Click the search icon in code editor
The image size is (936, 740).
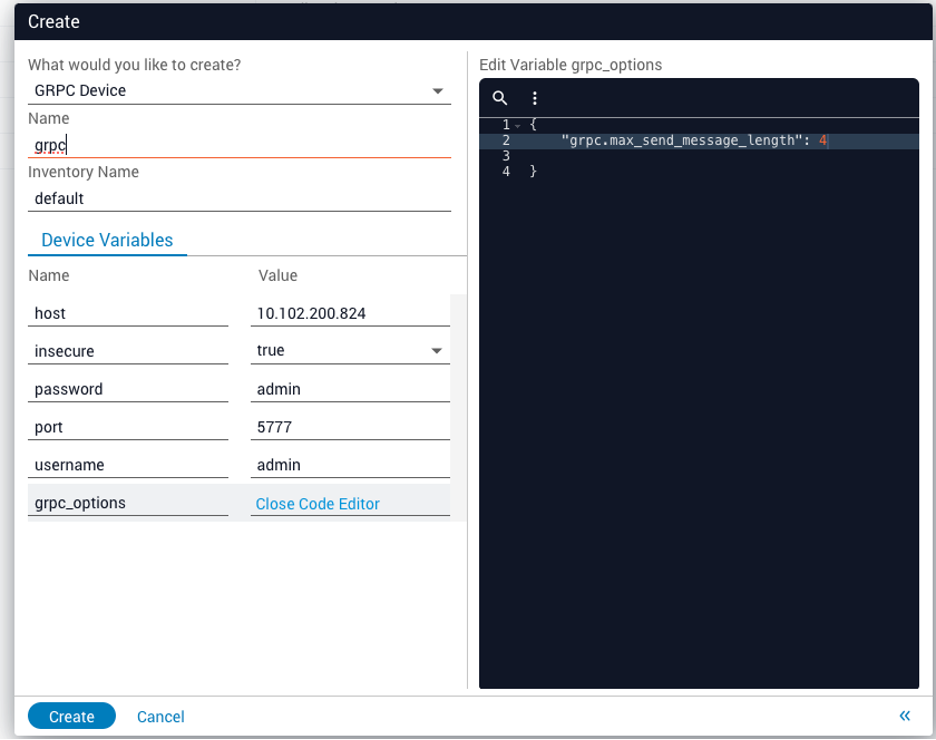click(500, 98)
